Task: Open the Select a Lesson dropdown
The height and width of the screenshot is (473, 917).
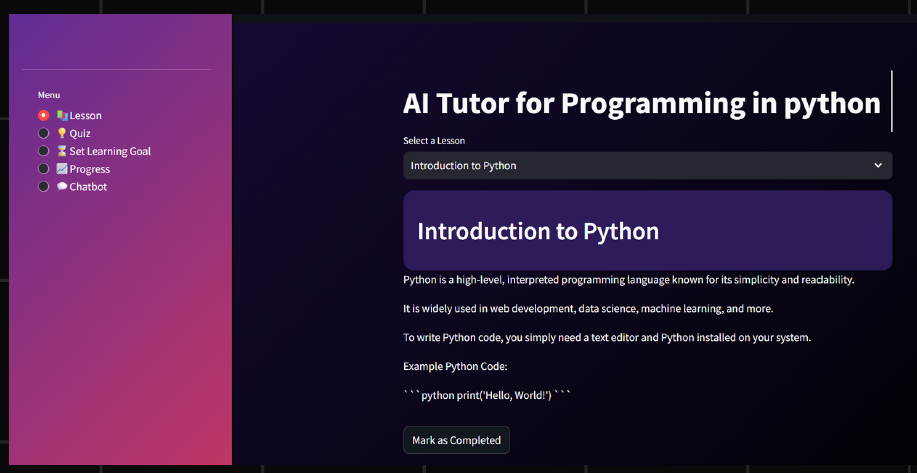Action: (x=647, y=165)
